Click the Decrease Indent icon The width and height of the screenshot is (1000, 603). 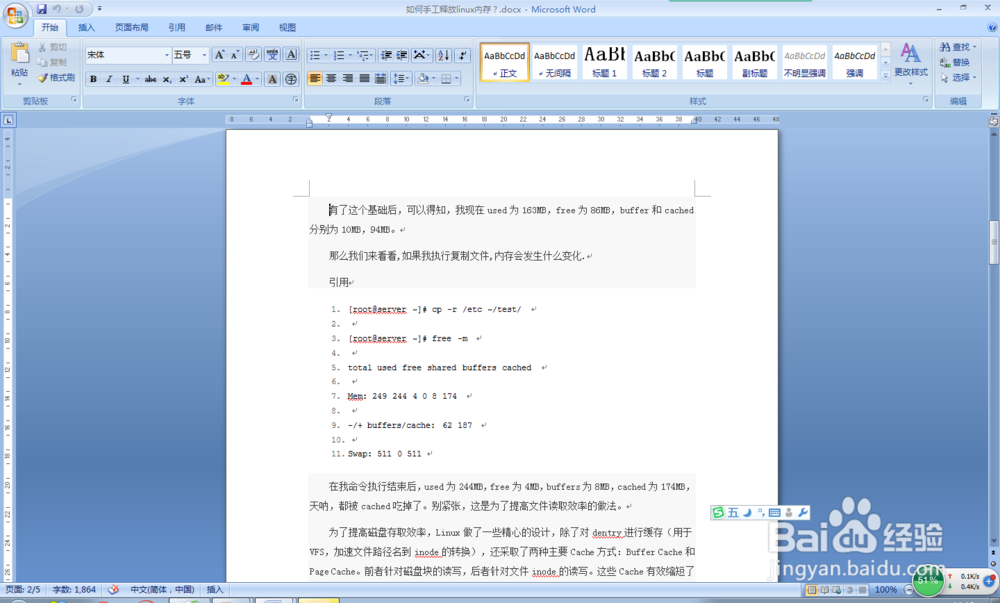tap(386, 55)
